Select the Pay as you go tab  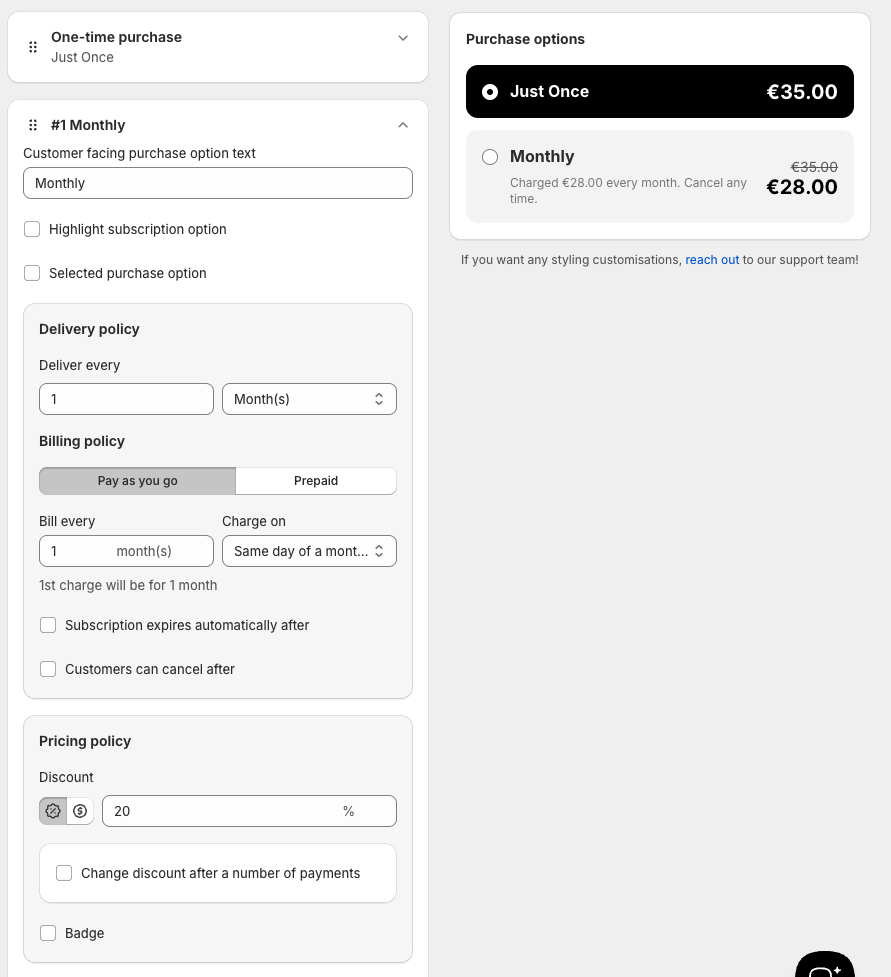pos(138,481)
